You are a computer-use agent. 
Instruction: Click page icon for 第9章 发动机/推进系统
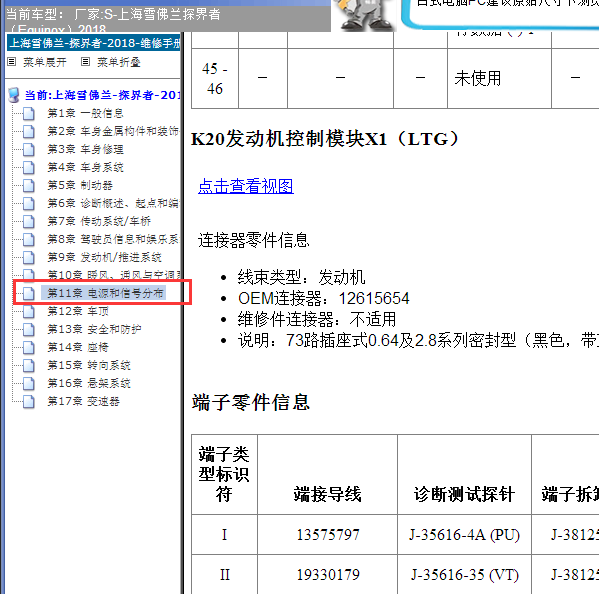click(29, 257)
